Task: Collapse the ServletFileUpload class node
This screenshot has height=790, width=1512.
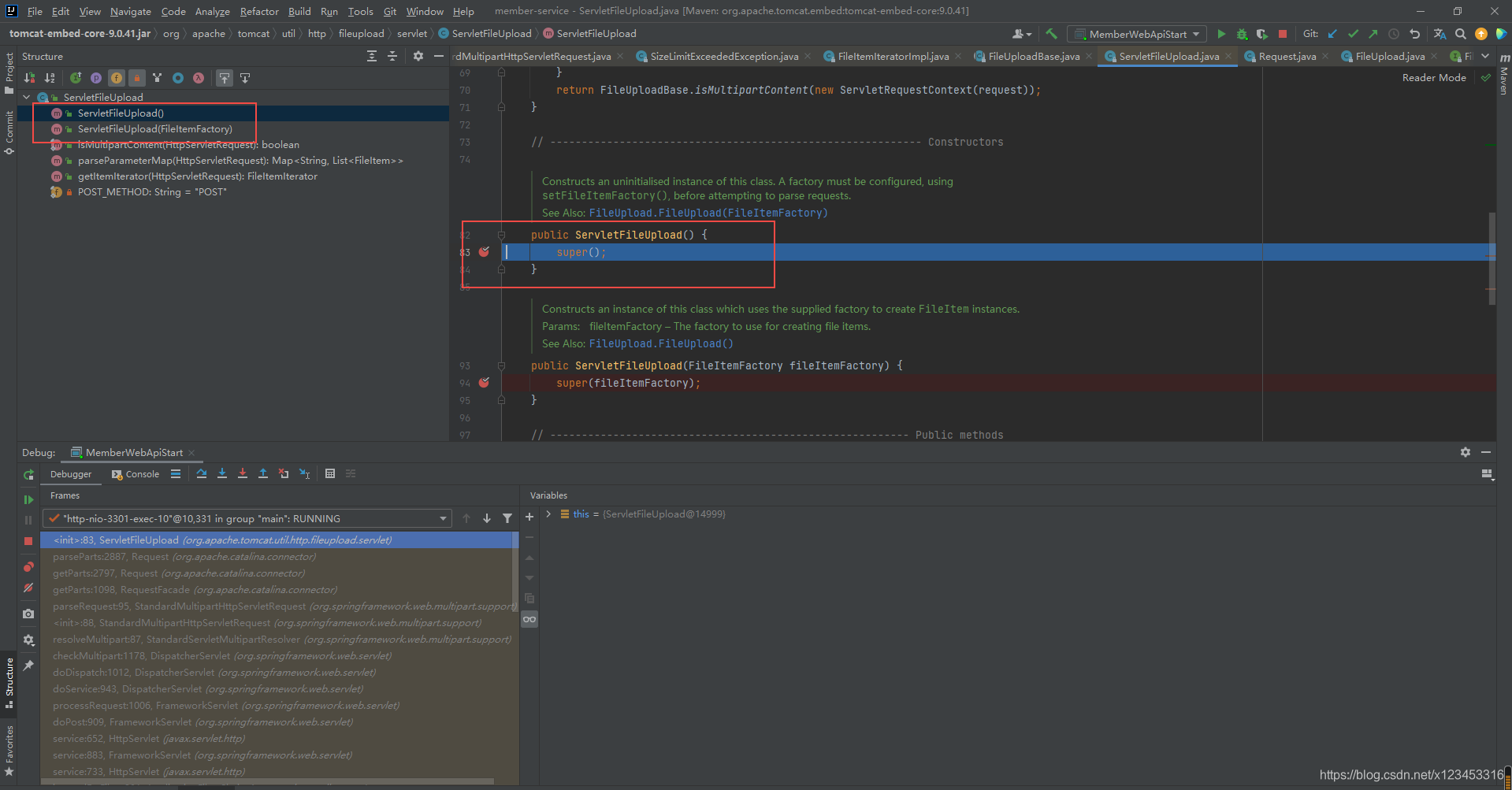Action: tap(27, 97)
